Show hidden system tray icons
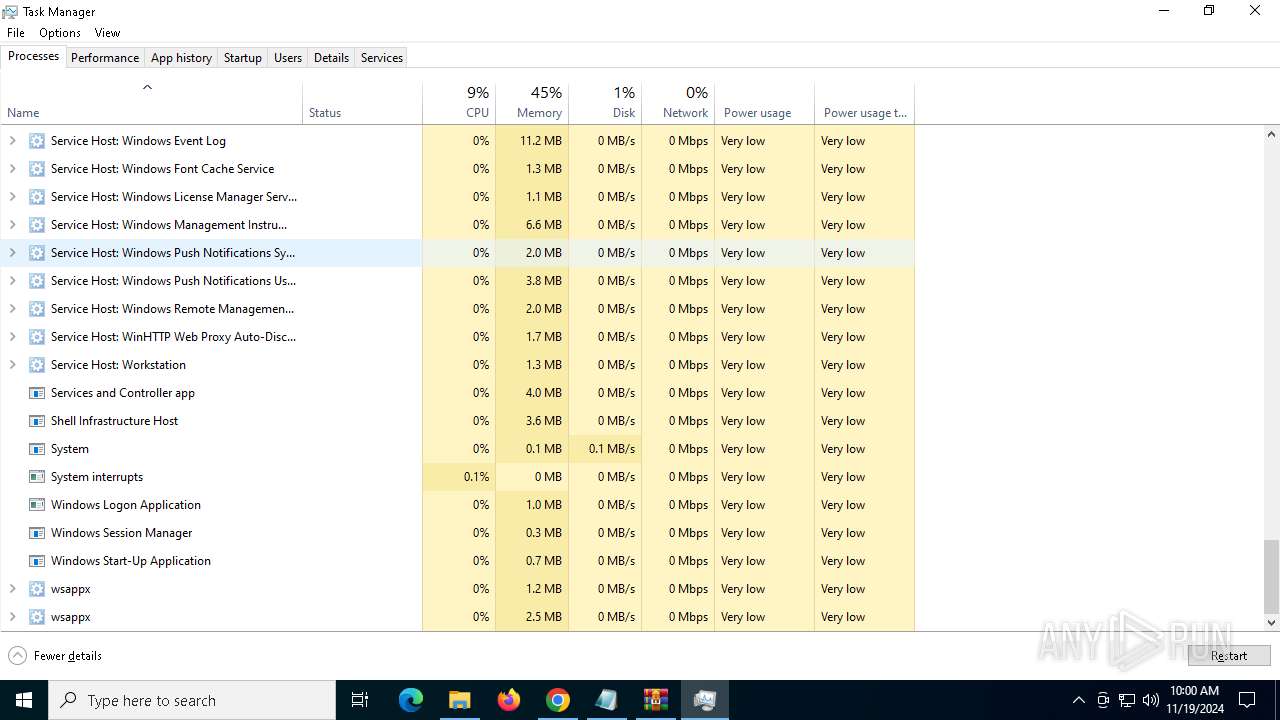The height and width of the screenshot is (720, 1280). 1078,700
